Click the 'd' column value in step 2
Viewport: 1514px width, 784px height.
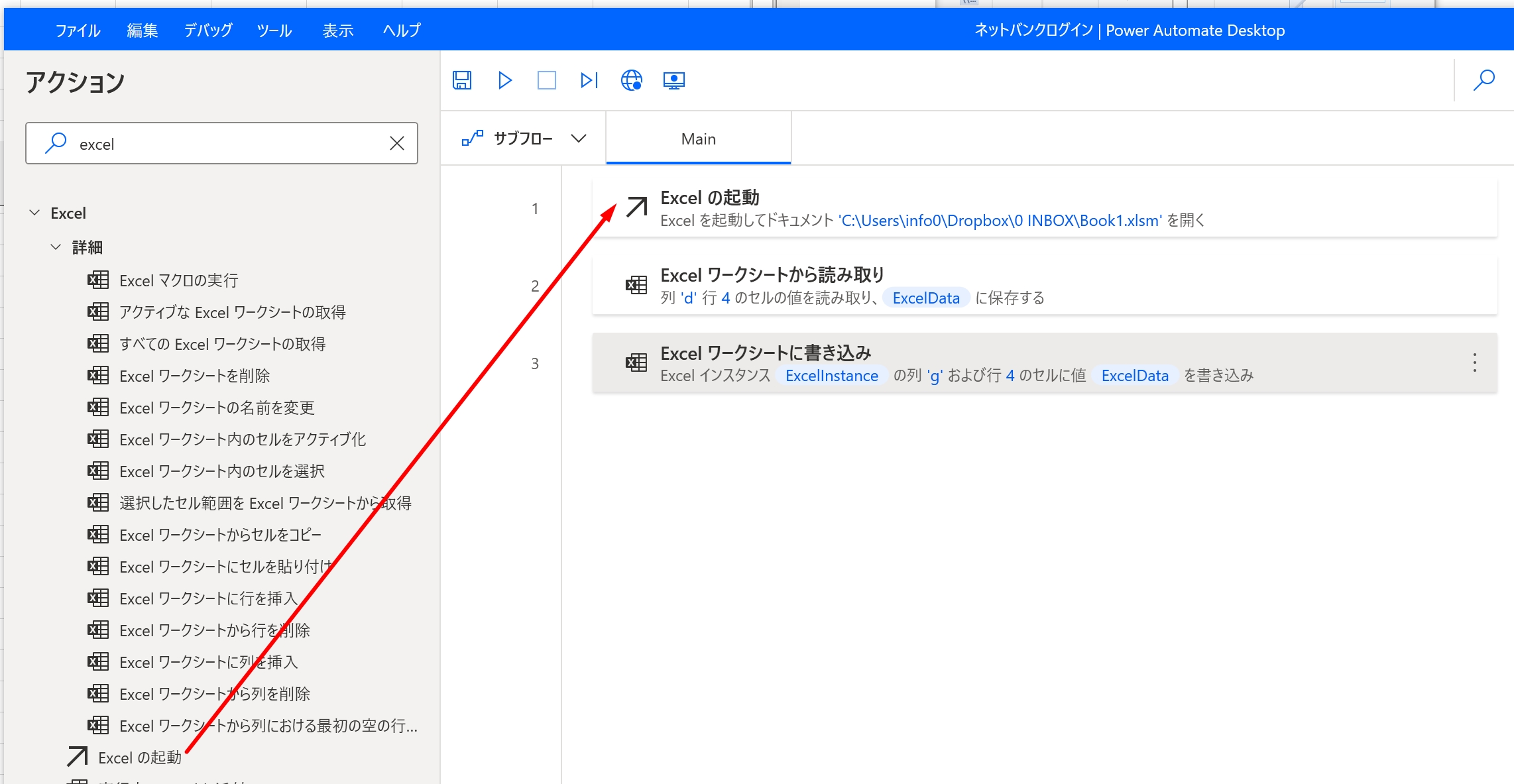tap(689, 298)
